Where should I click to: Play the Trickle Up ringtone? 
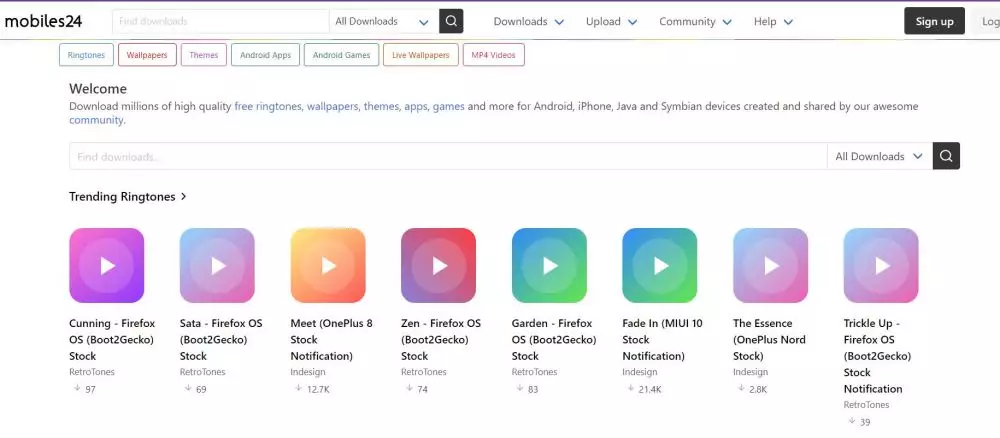(x=881, y=265)
